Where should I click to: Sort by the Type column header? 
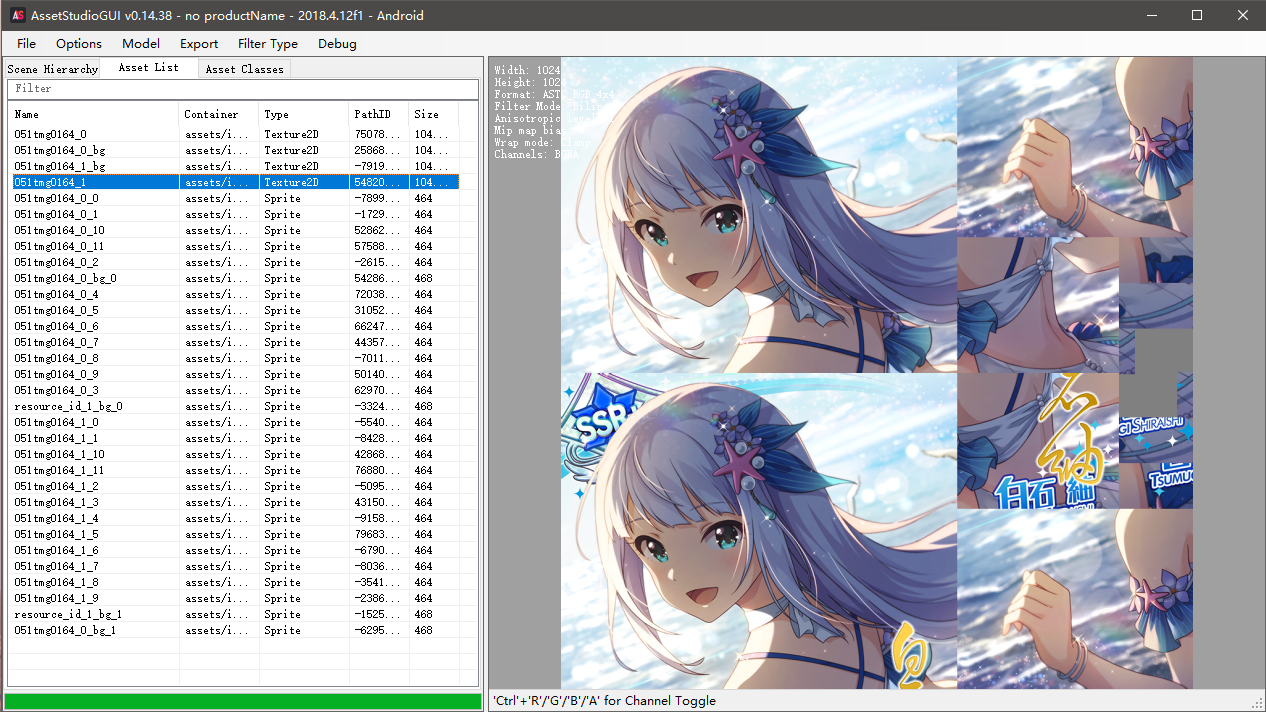304,114
